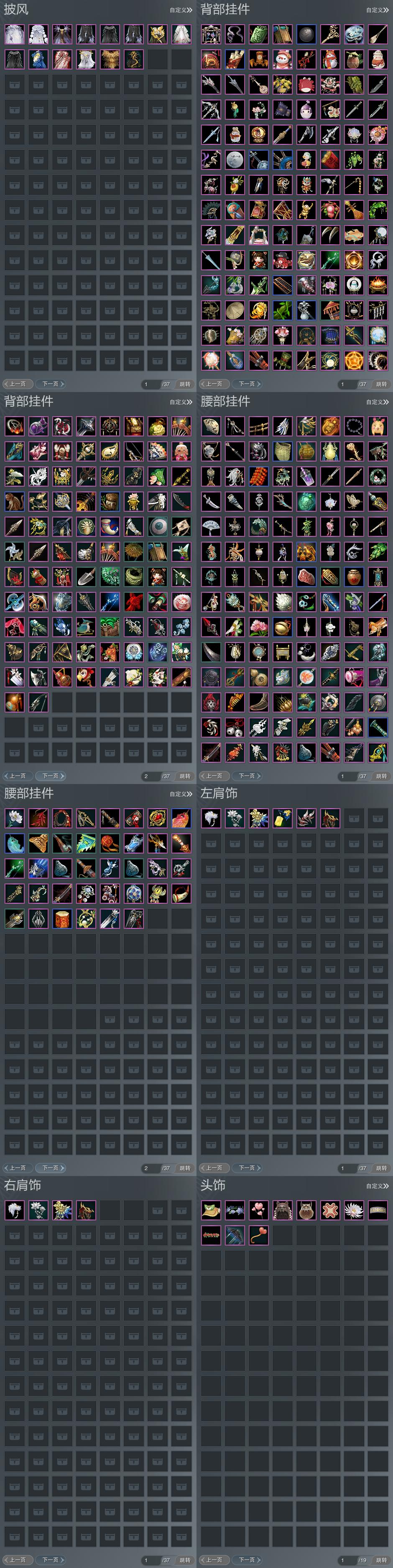The width and height of the screenshot is (393, 1568).
Task: Go to 下一页 in the 披风 panel
Action: pyautogui.click(x=51, y=384)
